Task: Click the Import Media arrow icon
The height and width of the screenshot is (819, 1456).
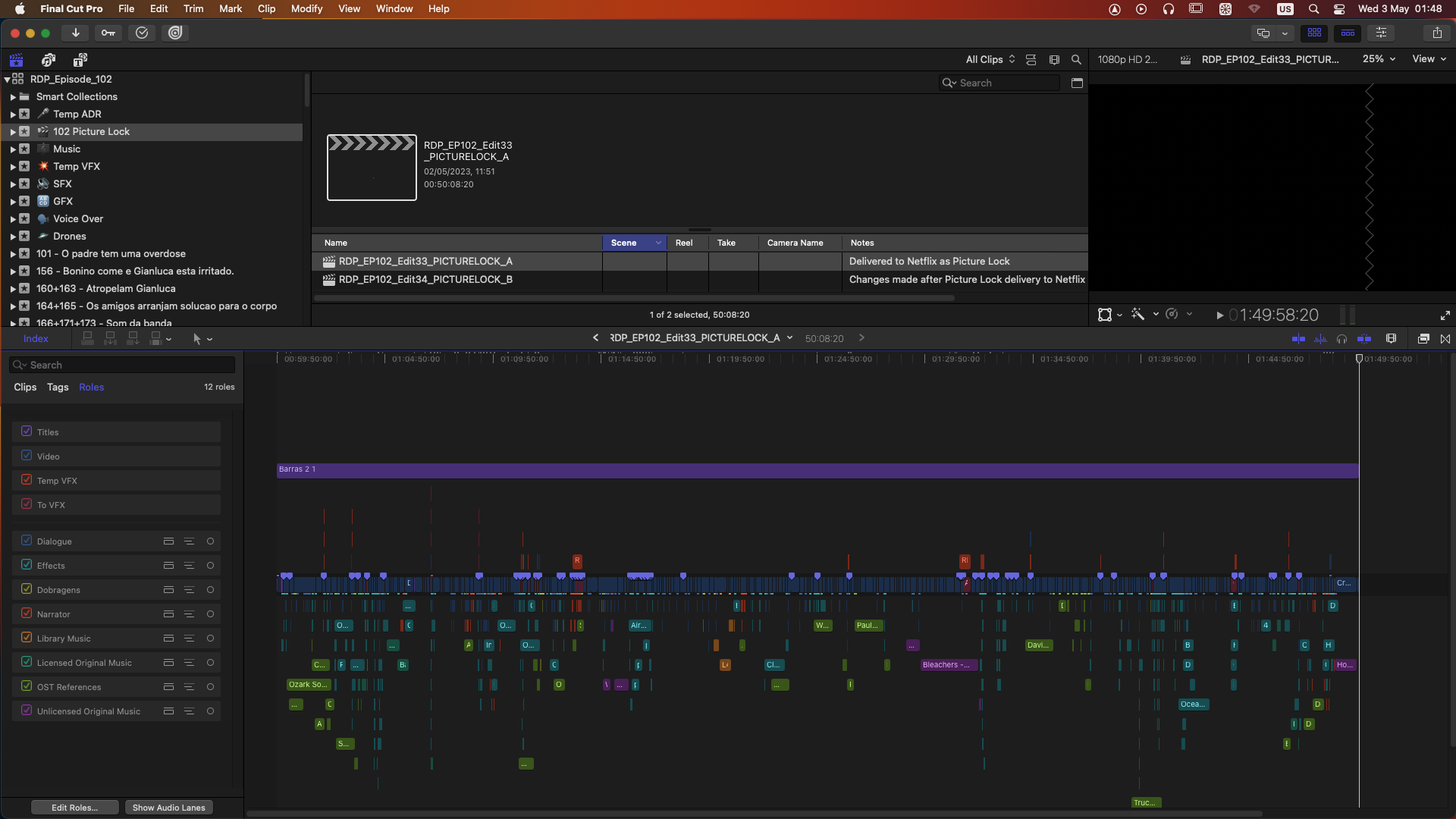Action: 75,33
